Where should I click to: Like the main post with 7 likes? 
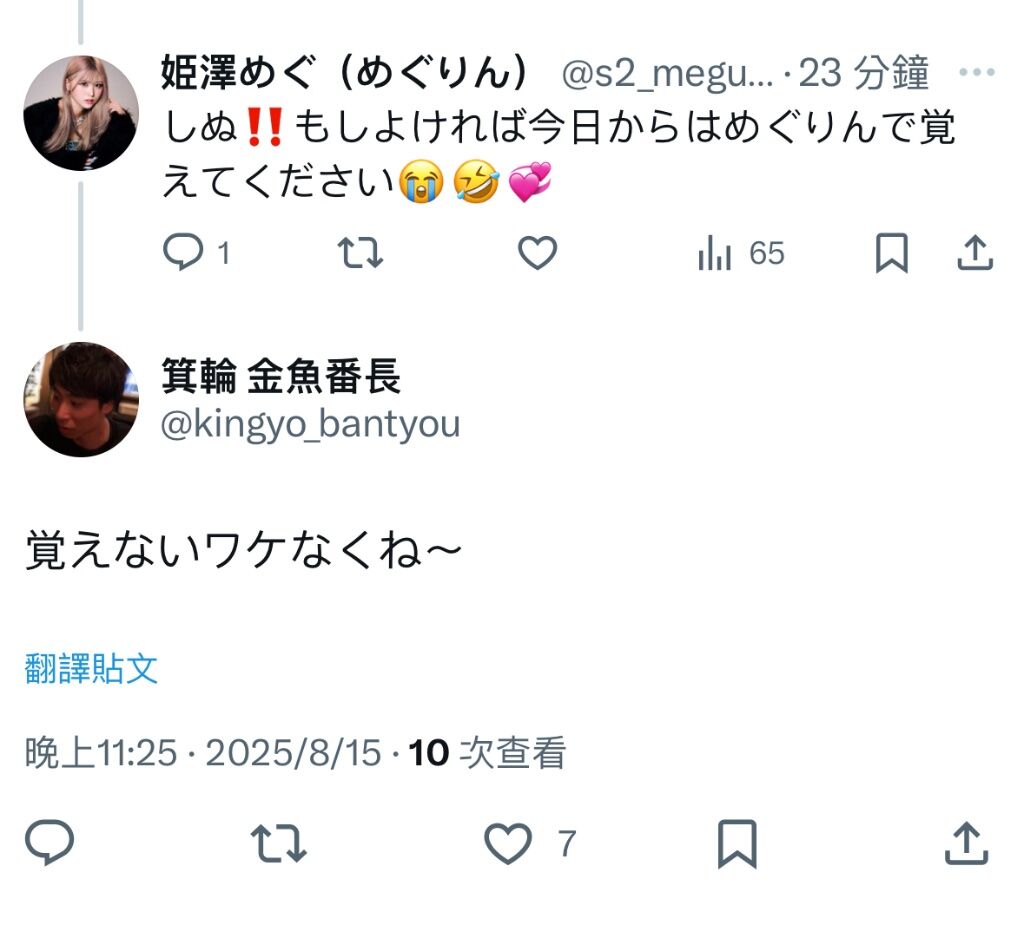click(509, 844)
